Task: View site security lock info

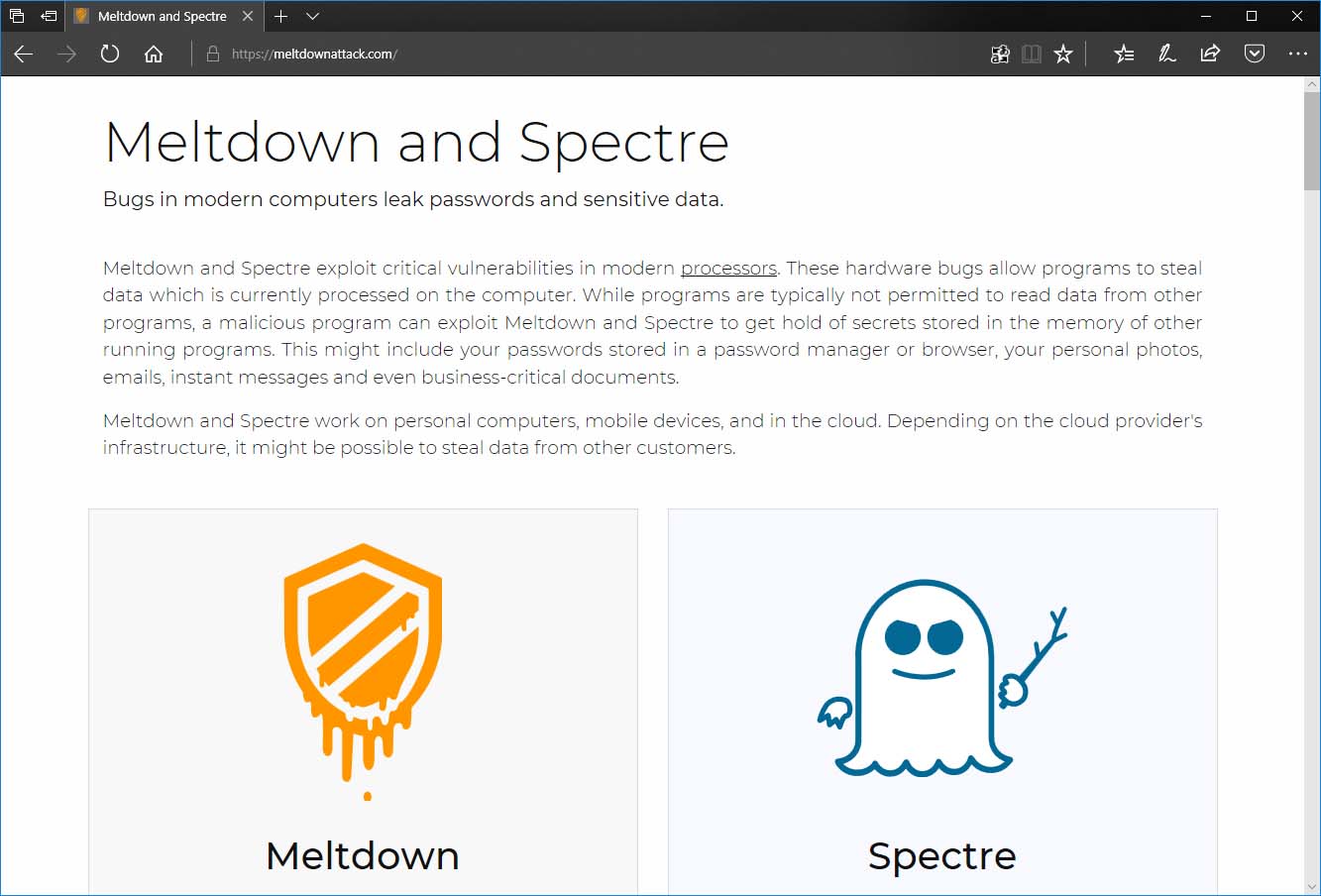Action: [212, 55]
